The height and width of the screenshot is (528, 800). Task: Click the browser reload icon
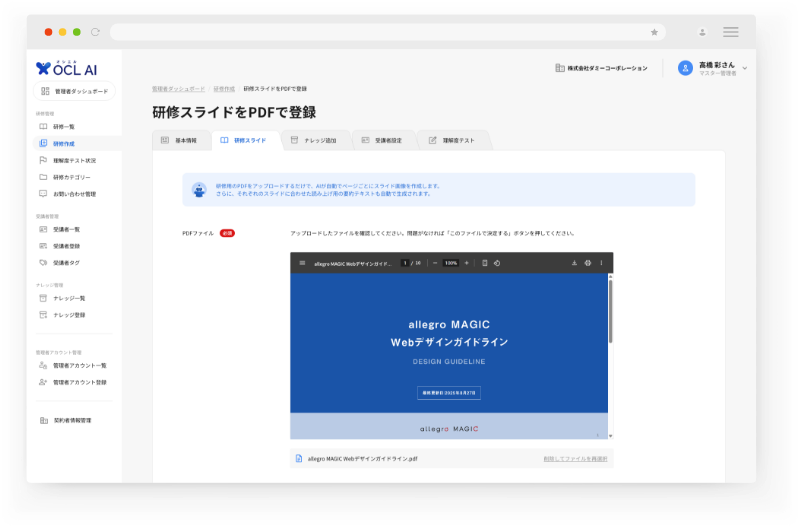click(96, 32)
